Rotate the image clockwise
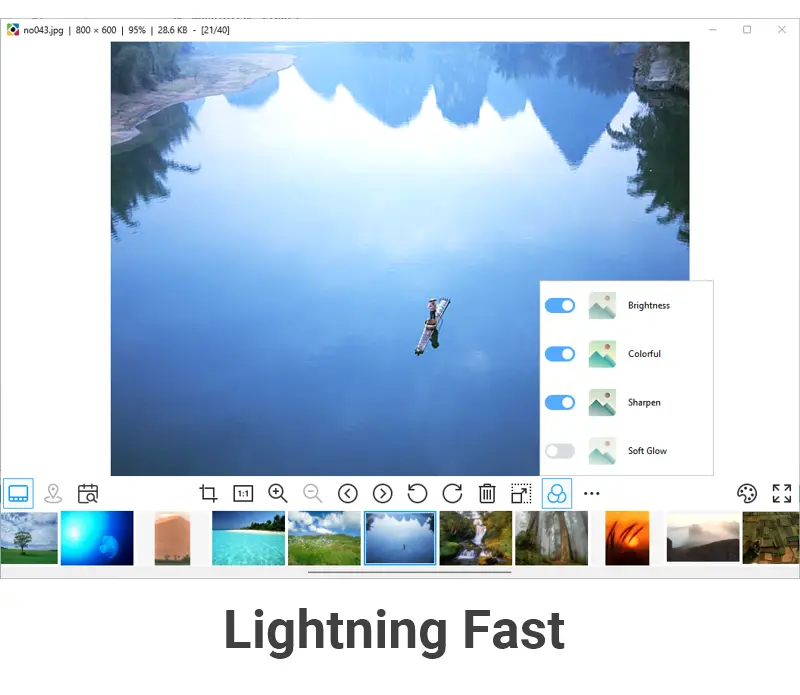This screenshot has height=695, width=800. 452,493
